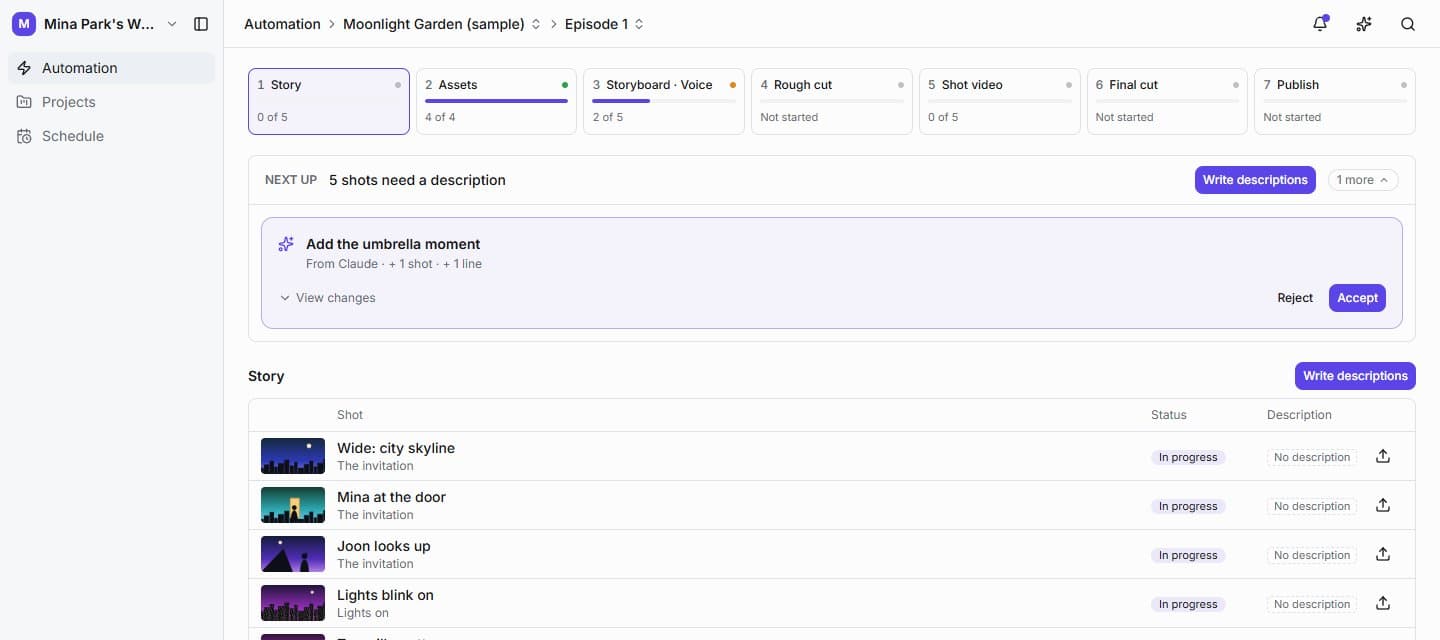Go to Schedule in the sidebar

tap(112, 136)
